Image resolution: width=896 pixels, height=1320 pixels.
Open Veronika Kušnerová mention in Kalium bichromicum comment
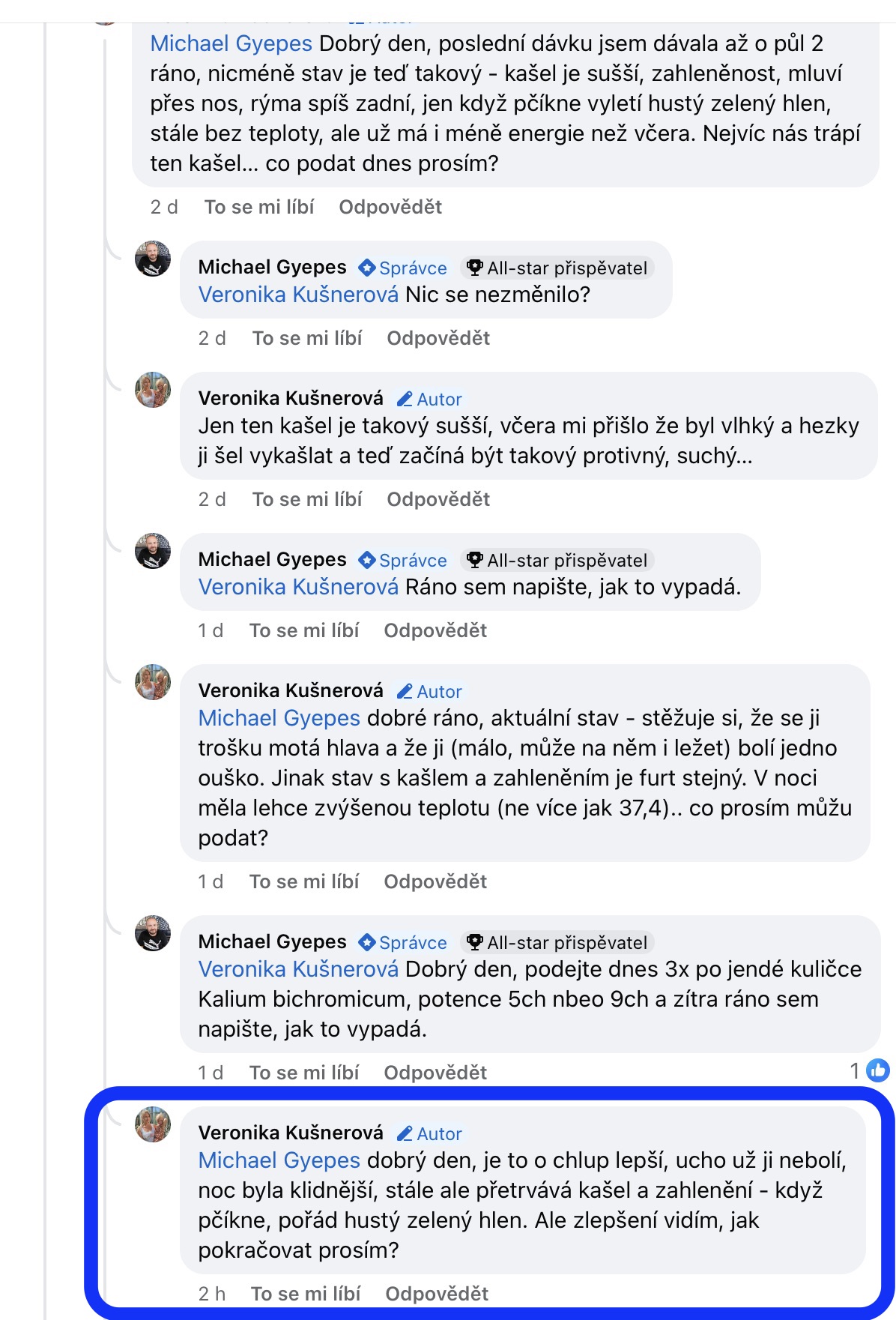(x=298, y=969)
